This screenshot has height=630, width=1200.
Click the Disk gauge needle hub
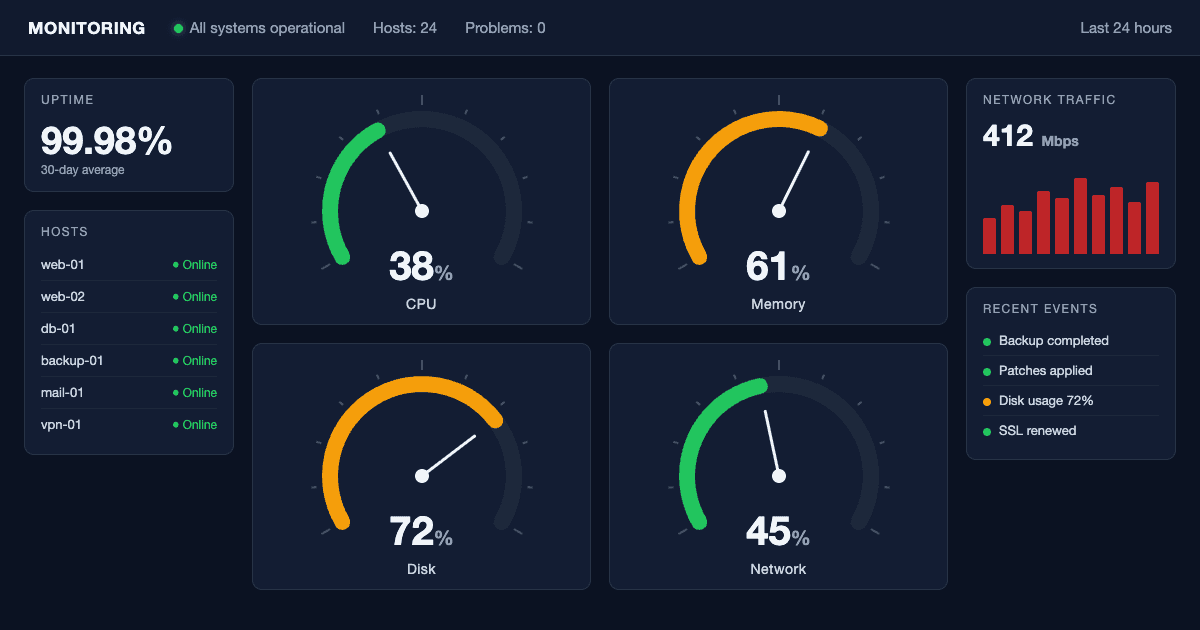pos(422,476)
